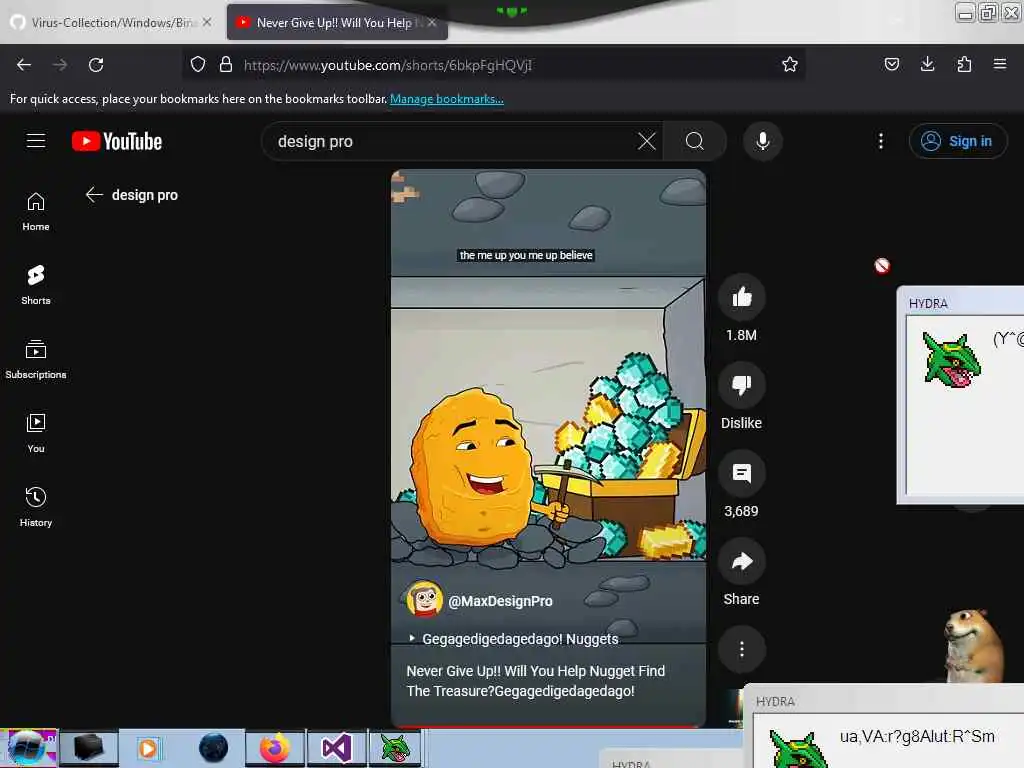Image resolution: width=1024 pixels, height=768 pixels.
Task: Click the upper HYDRA window title bar
Action: [x=960, y=301]
